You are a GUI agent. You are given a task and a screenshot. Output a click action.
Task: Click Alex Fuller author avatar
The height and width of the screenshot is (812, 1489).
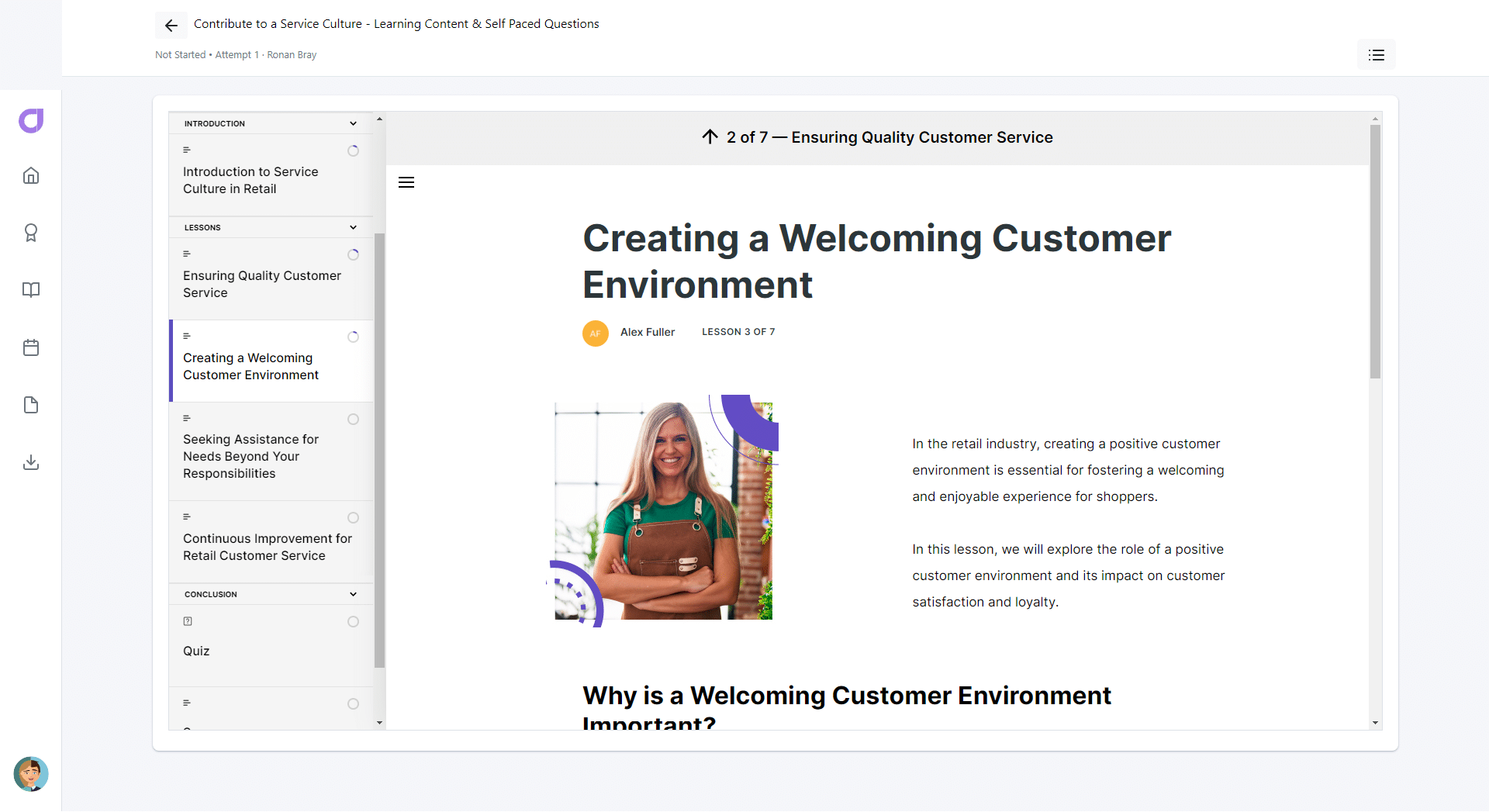(596, 333)
